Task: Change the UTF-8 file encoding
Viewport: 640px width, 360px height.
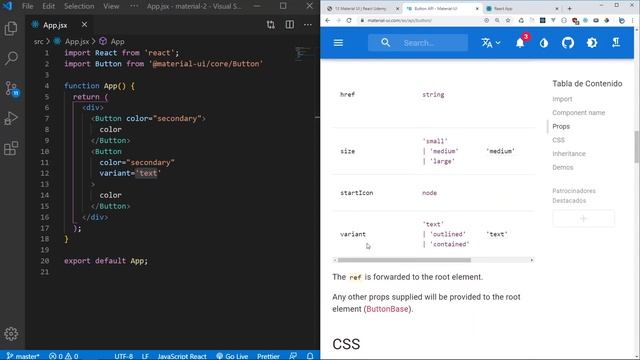Action: pyautogui.click(x=123, y=356)
